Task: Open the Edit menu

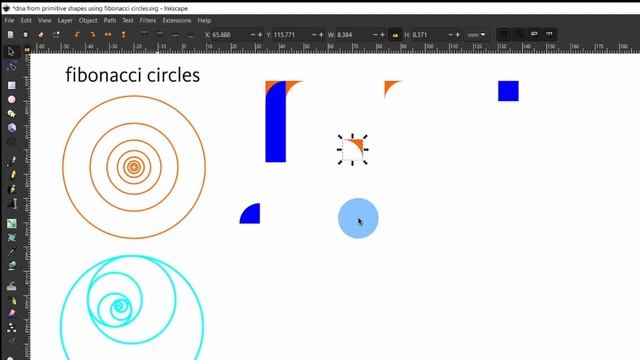Action: (26, 20)
